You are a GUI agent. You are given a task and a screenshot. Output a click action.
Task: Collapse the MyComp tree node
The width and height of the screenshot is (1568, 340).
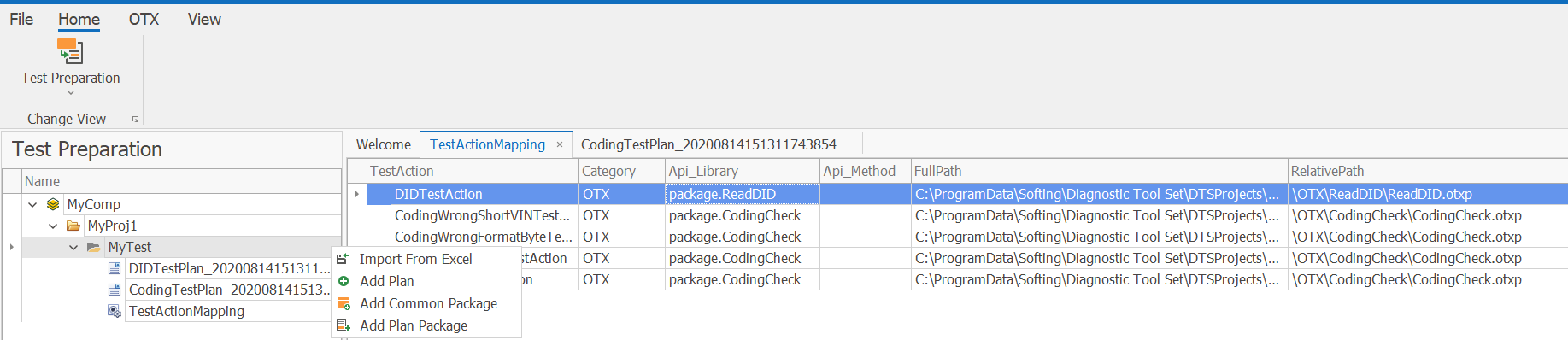pos(32,204)
